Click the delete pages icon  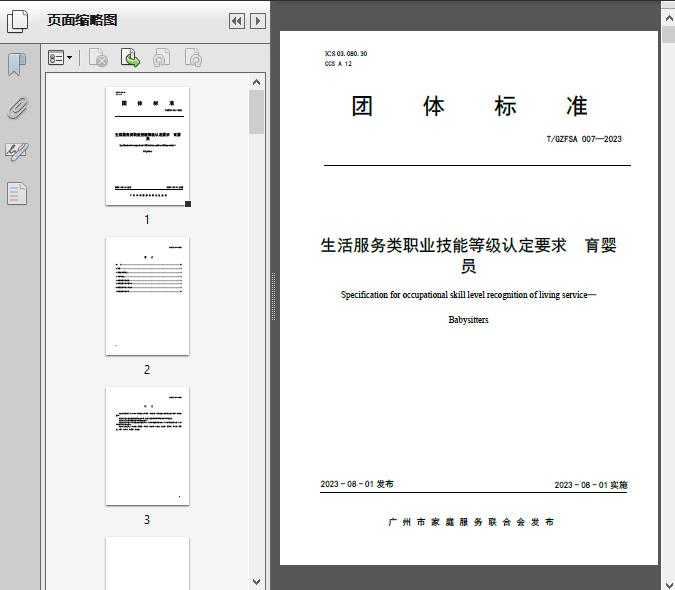(x=98, y=58)
